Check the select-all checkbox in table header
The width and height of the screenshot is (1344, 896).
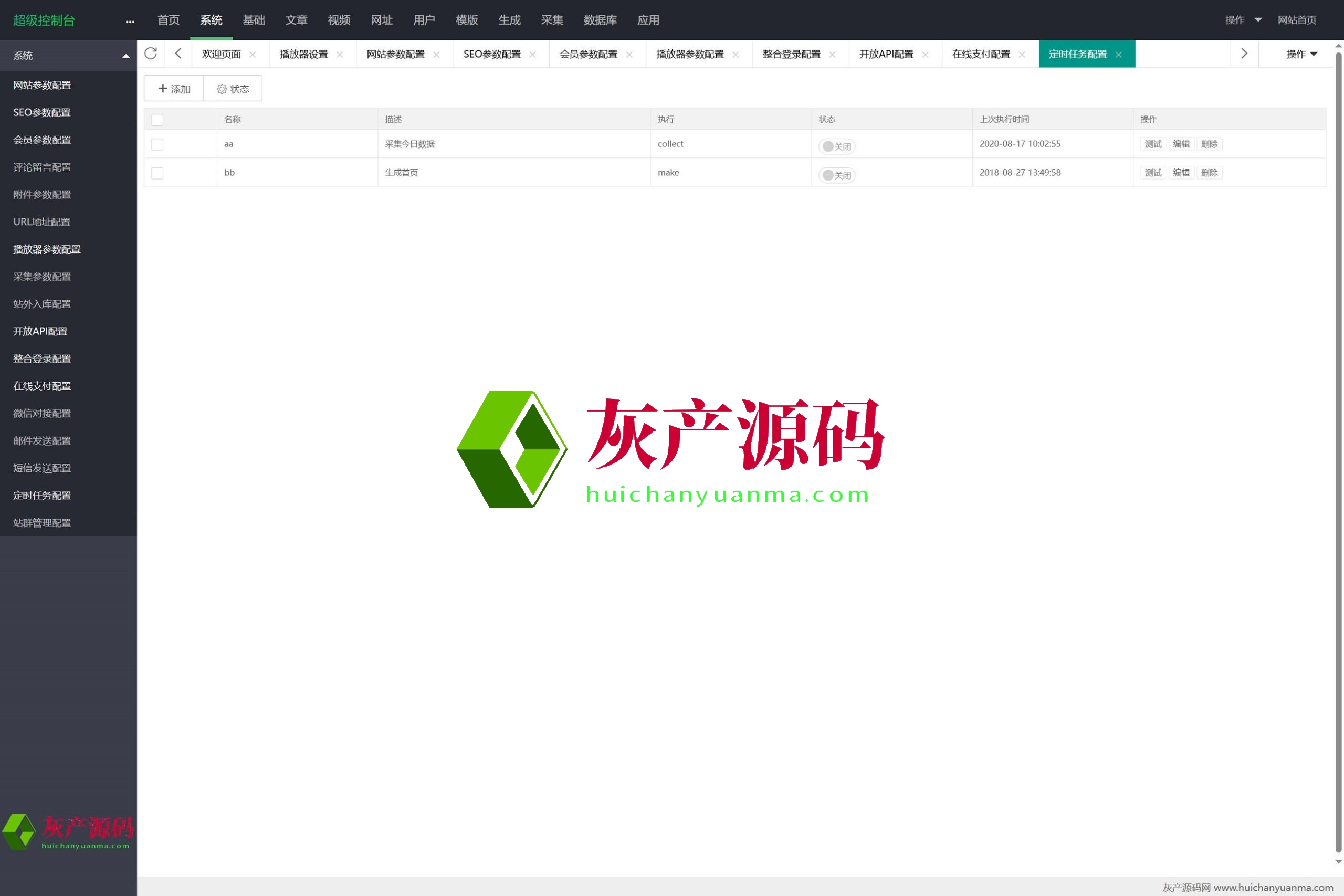click(157, 120)
